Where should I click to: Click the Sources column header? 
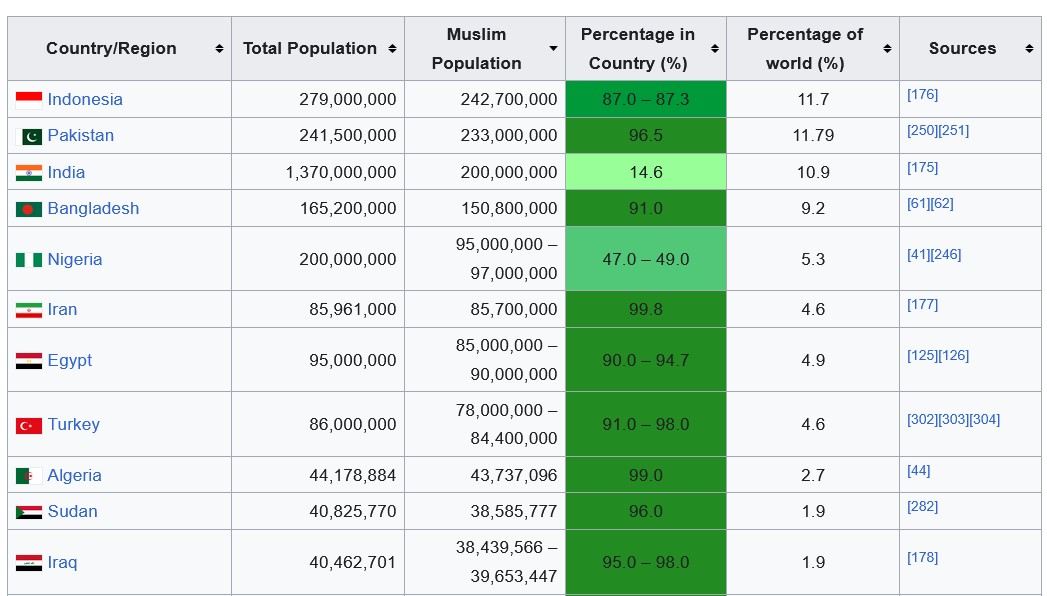tap(962, 49)
